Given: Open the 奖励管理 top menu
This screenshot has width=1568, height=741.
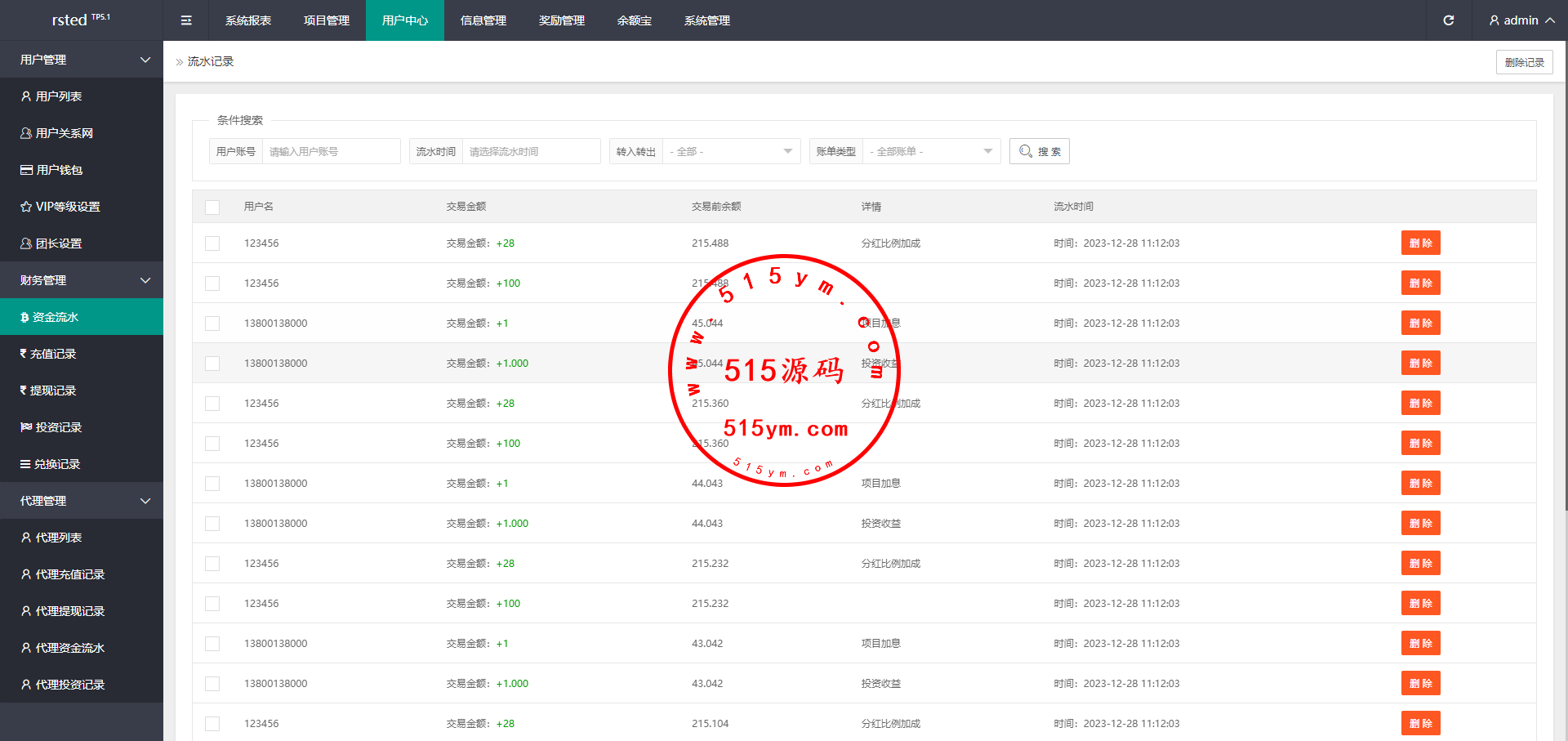Looking at the screenshot, I should 562,20.
